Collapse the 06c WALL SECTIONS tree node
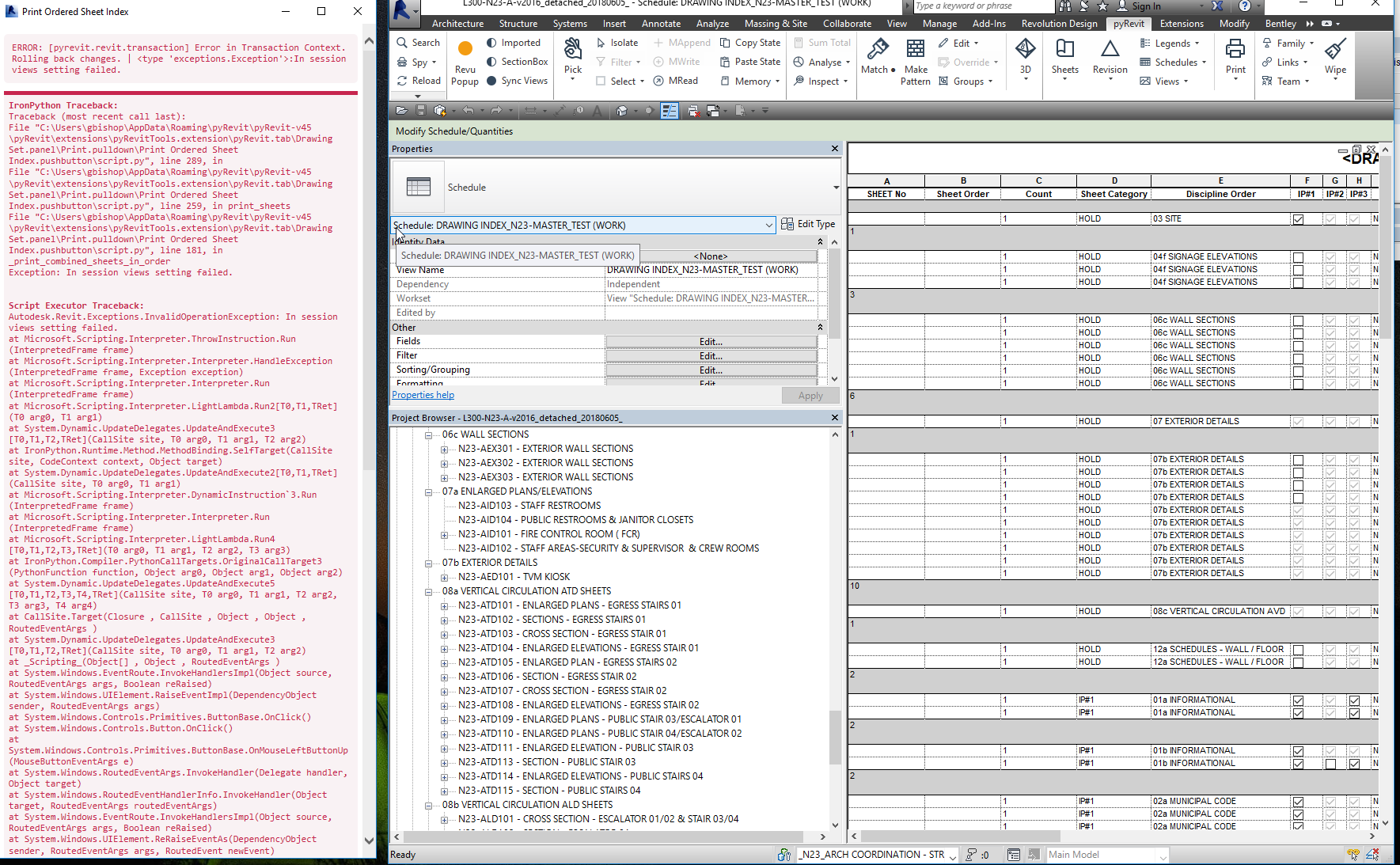This screenshot has width=1400, height=865. (x=428, y=435)
